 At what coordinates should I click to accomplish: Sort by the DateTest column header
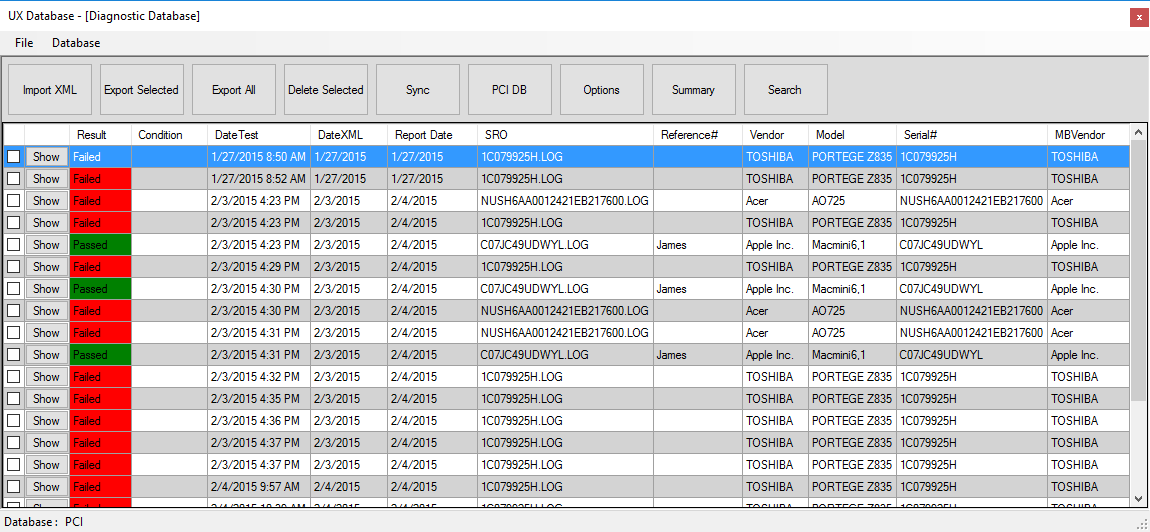[236, 135]
